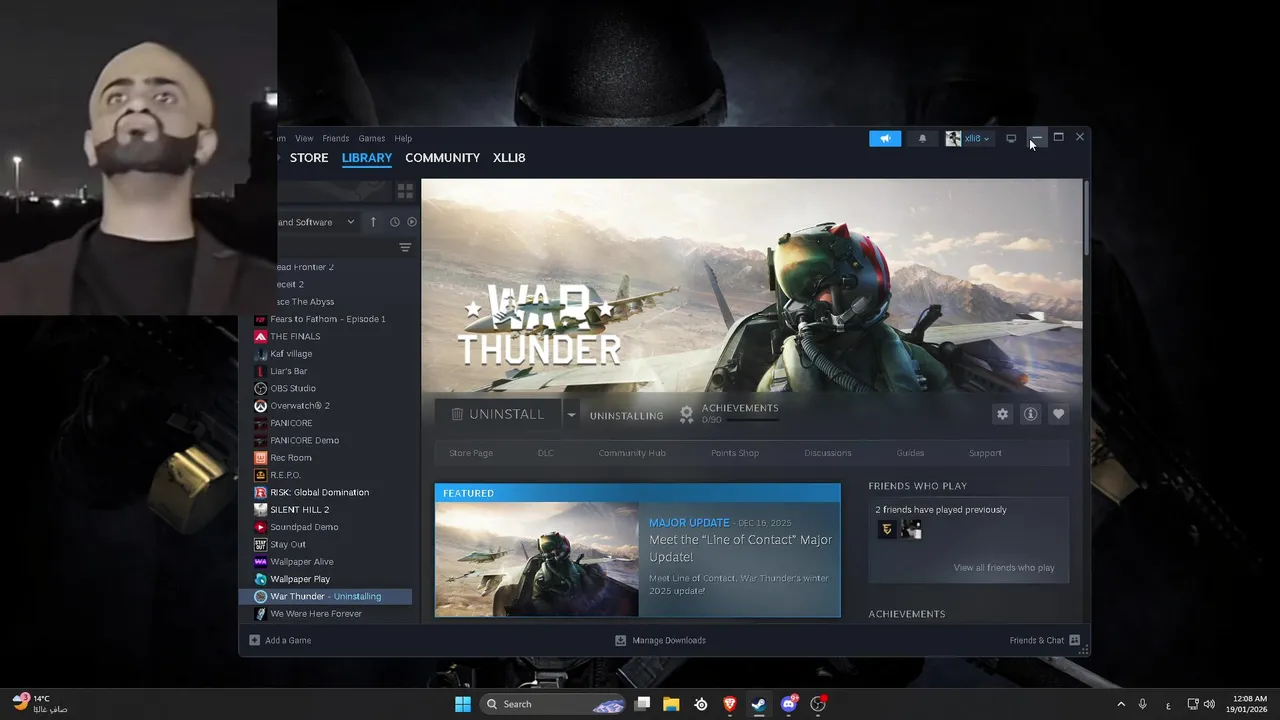The width and height of the screenshot is (1280, 720).
Task: Open War Thunder manage gear icon
Action: (x=1002, y=414)
